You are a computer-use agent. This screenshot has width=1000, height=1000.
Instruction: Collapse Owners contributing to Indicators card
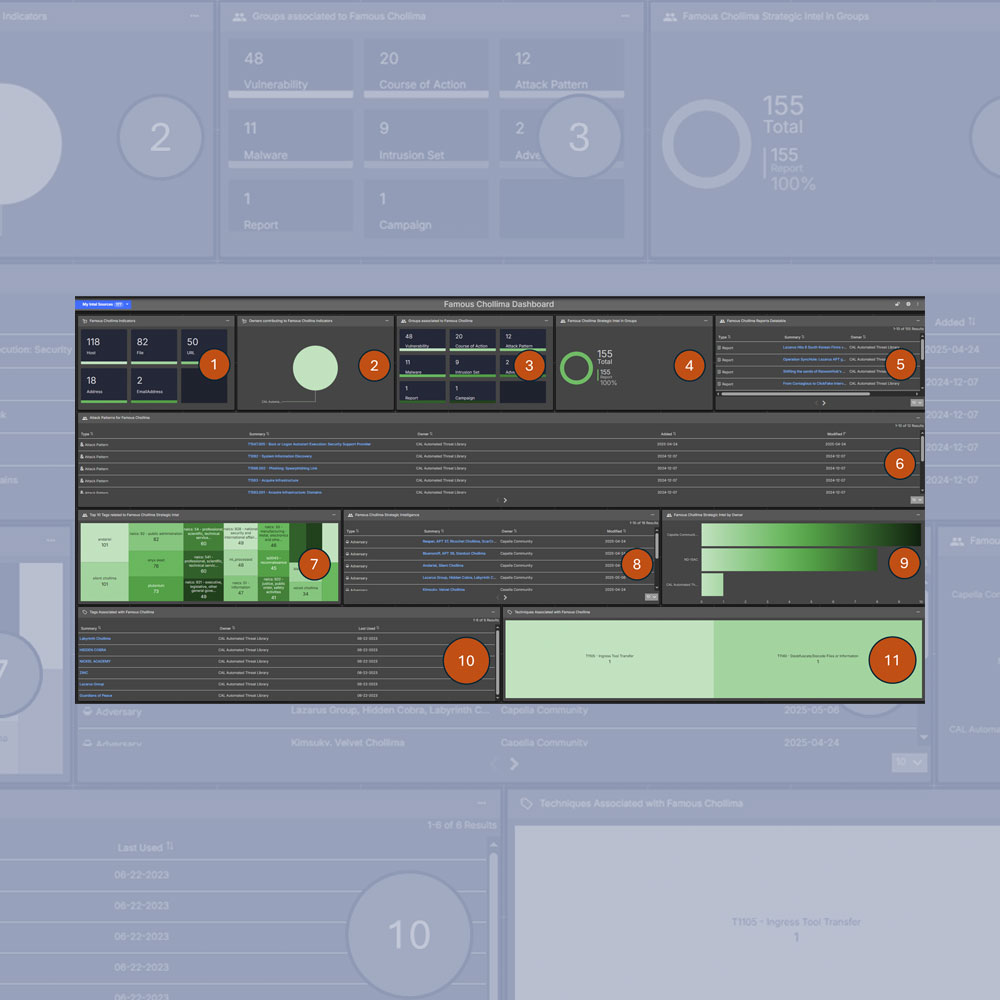click(x=386, y=321)
